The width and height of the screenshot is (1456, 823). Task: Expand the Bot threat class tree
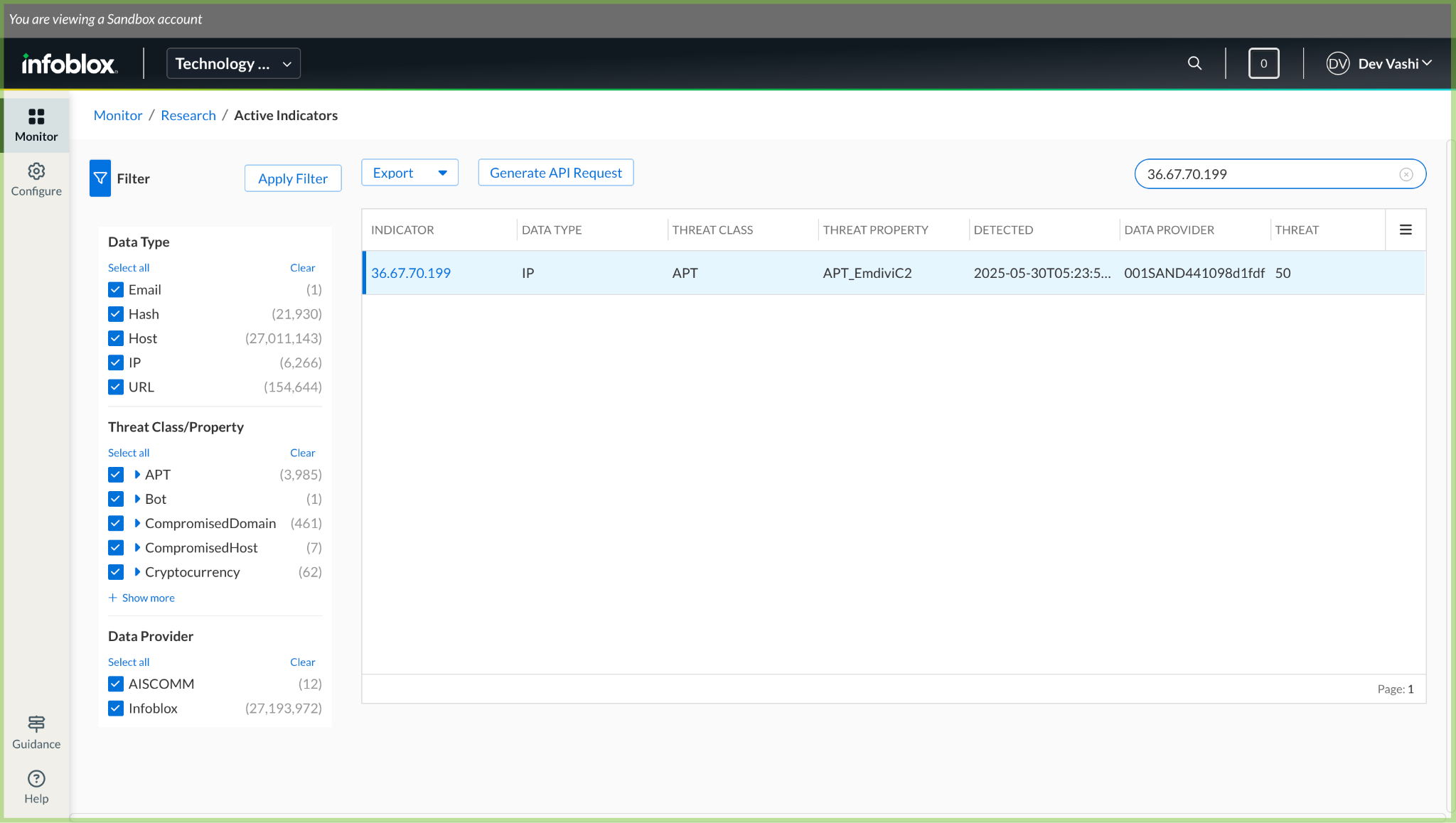pyautogui.click(x=137, y=499)
